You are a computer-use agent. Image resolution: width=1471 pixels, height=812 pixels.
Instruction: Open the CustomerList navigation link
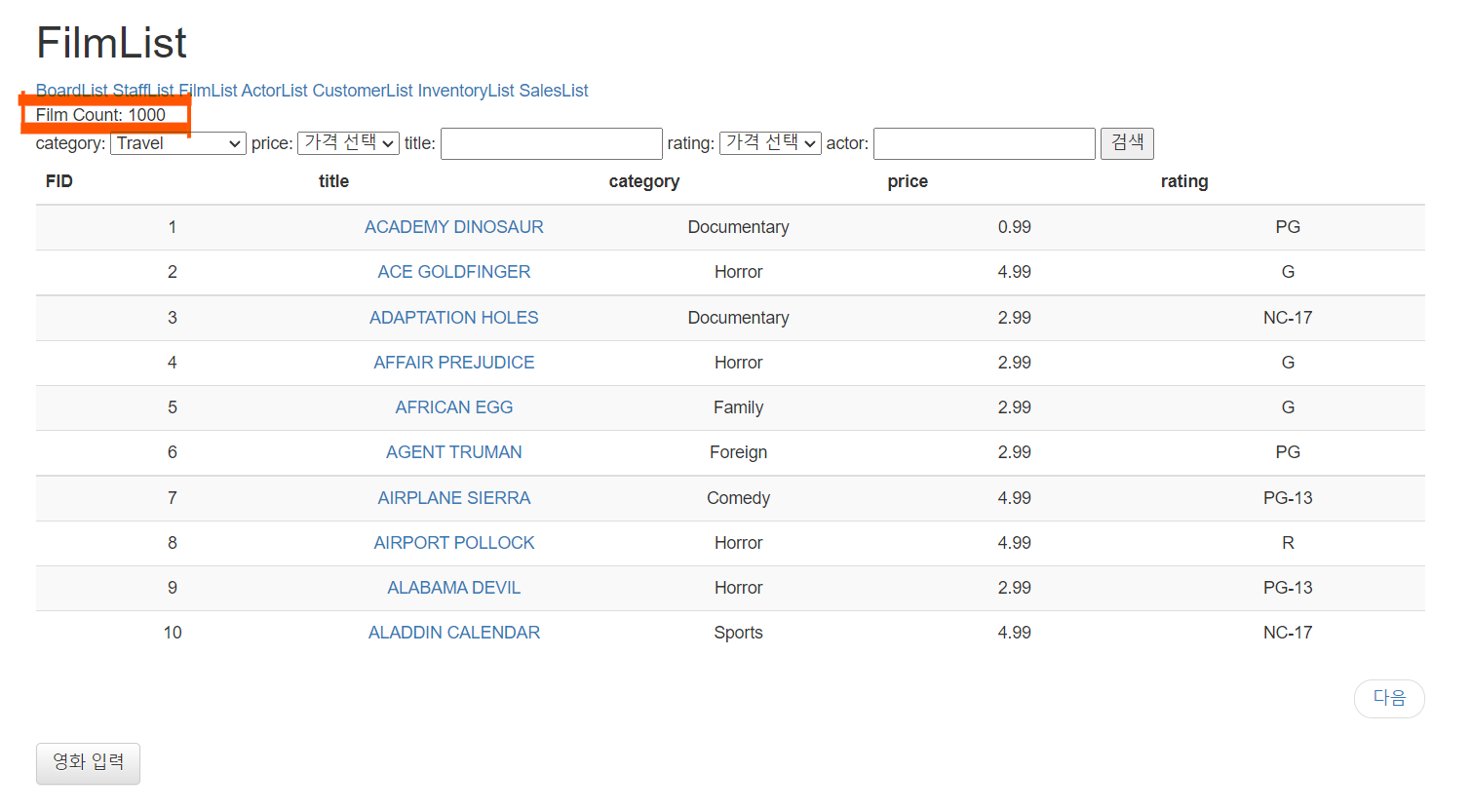363,91
